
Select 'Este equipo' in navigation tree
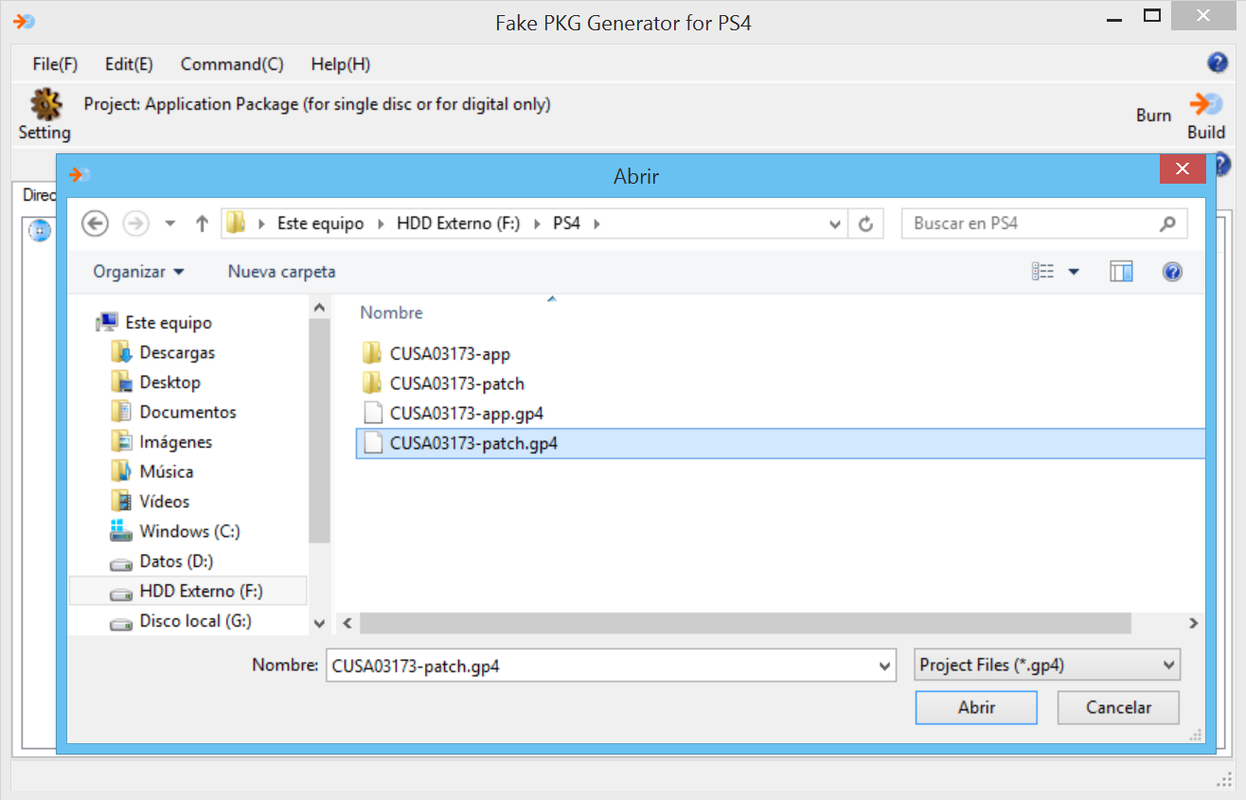(168, 323)
